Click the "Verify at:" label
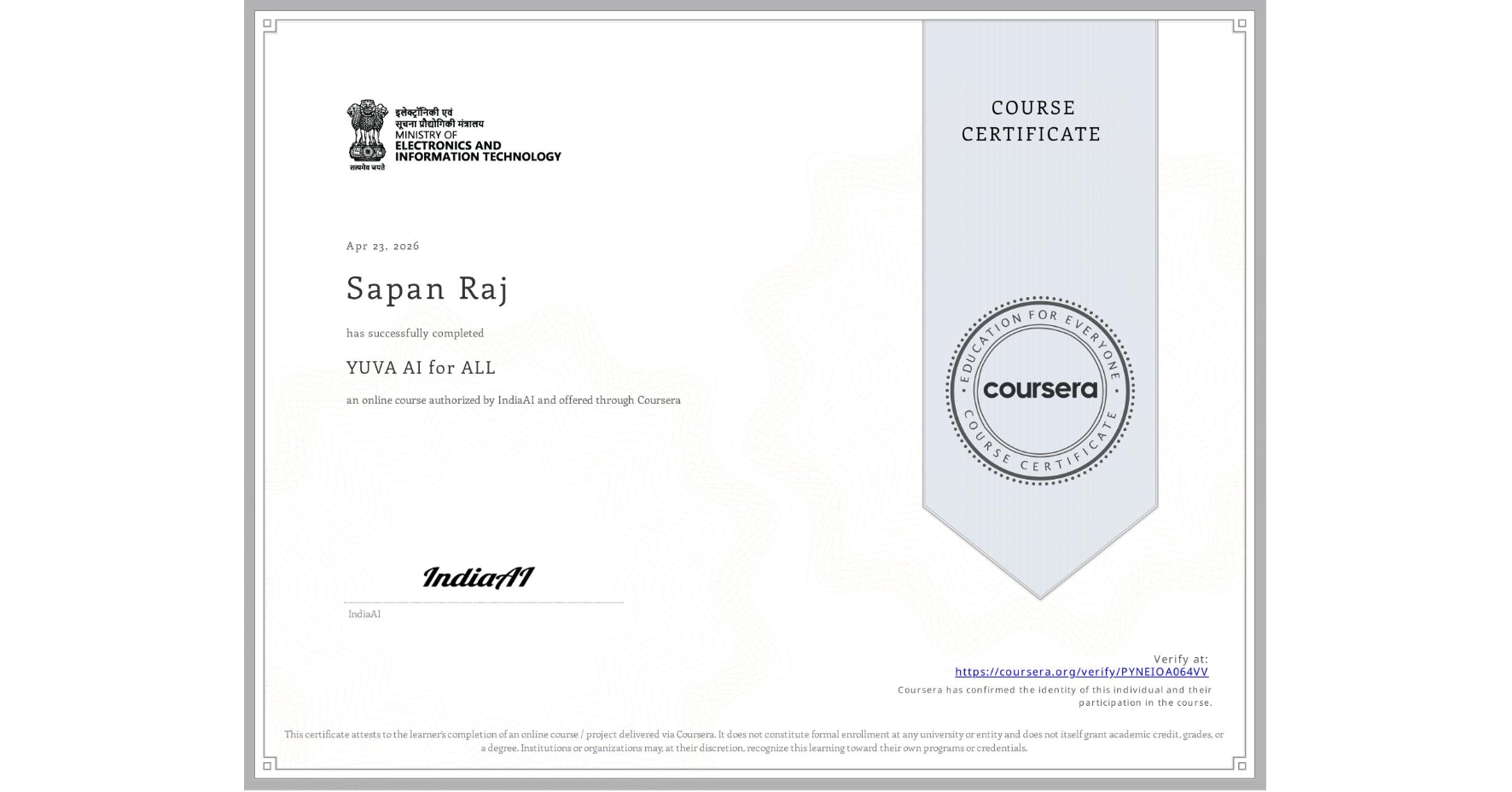 click(1181, 659)
